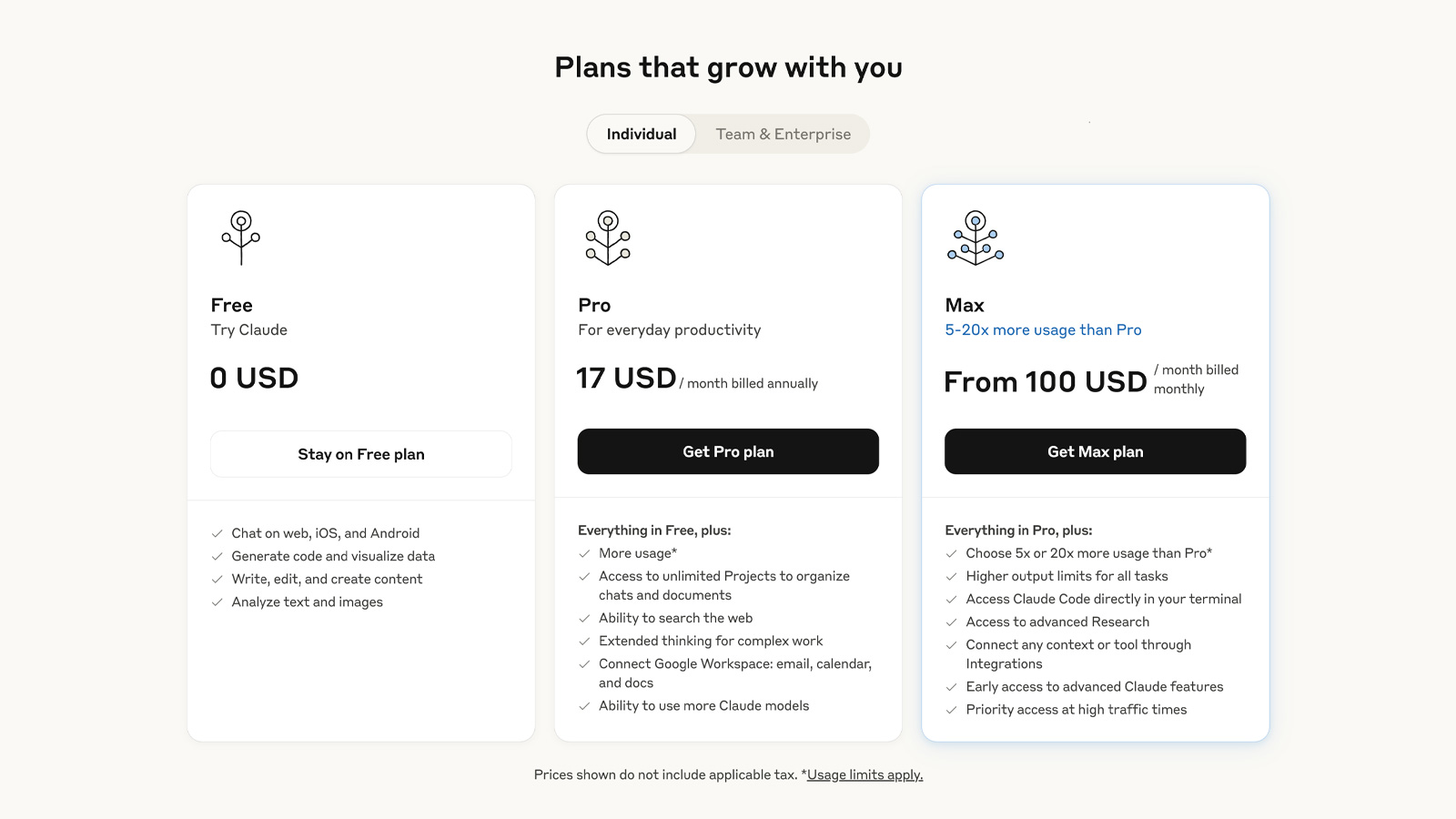
Task: Stay on Free plan button
Action: 361,454
